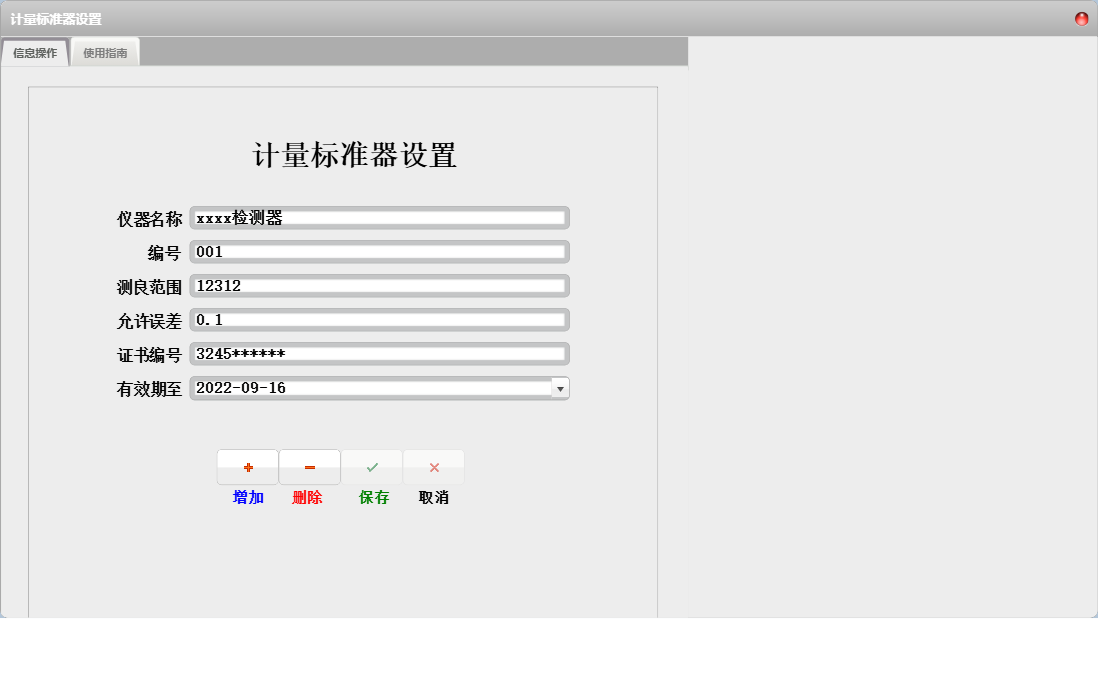Click the 测量范围 field containing 12312
The height and width of the screenshot is (687, 1098).
pyautogui.click(x=380, y=285)
